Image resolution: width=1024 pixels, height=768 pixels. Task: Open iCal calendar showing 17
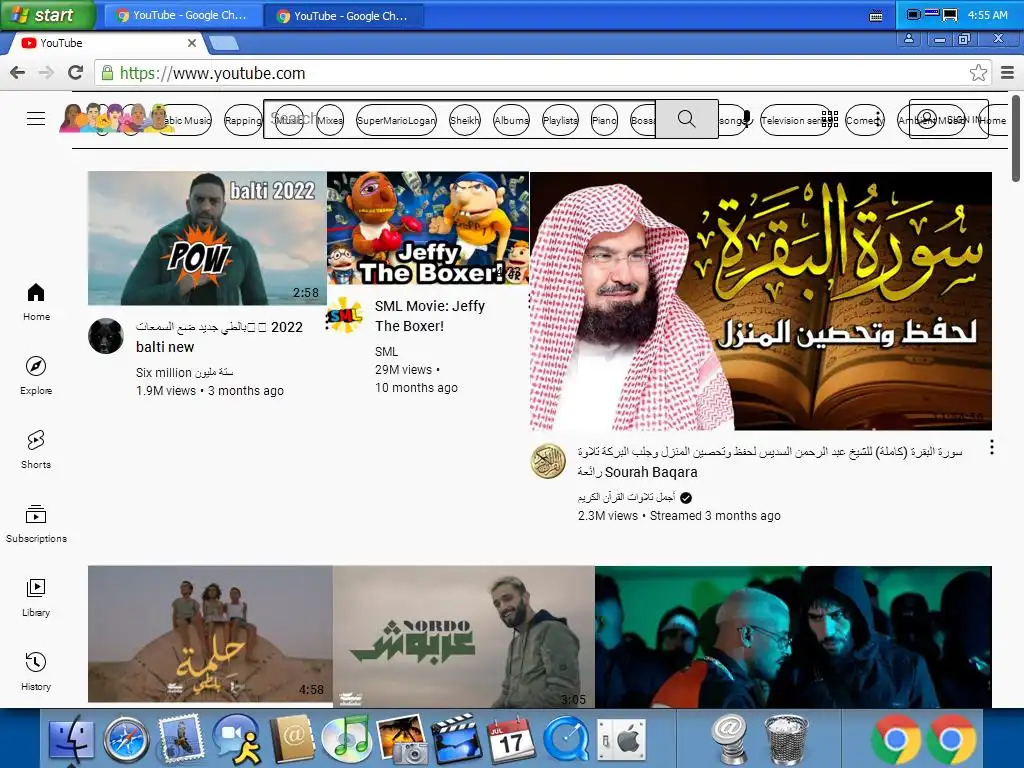tap(511, 739)
